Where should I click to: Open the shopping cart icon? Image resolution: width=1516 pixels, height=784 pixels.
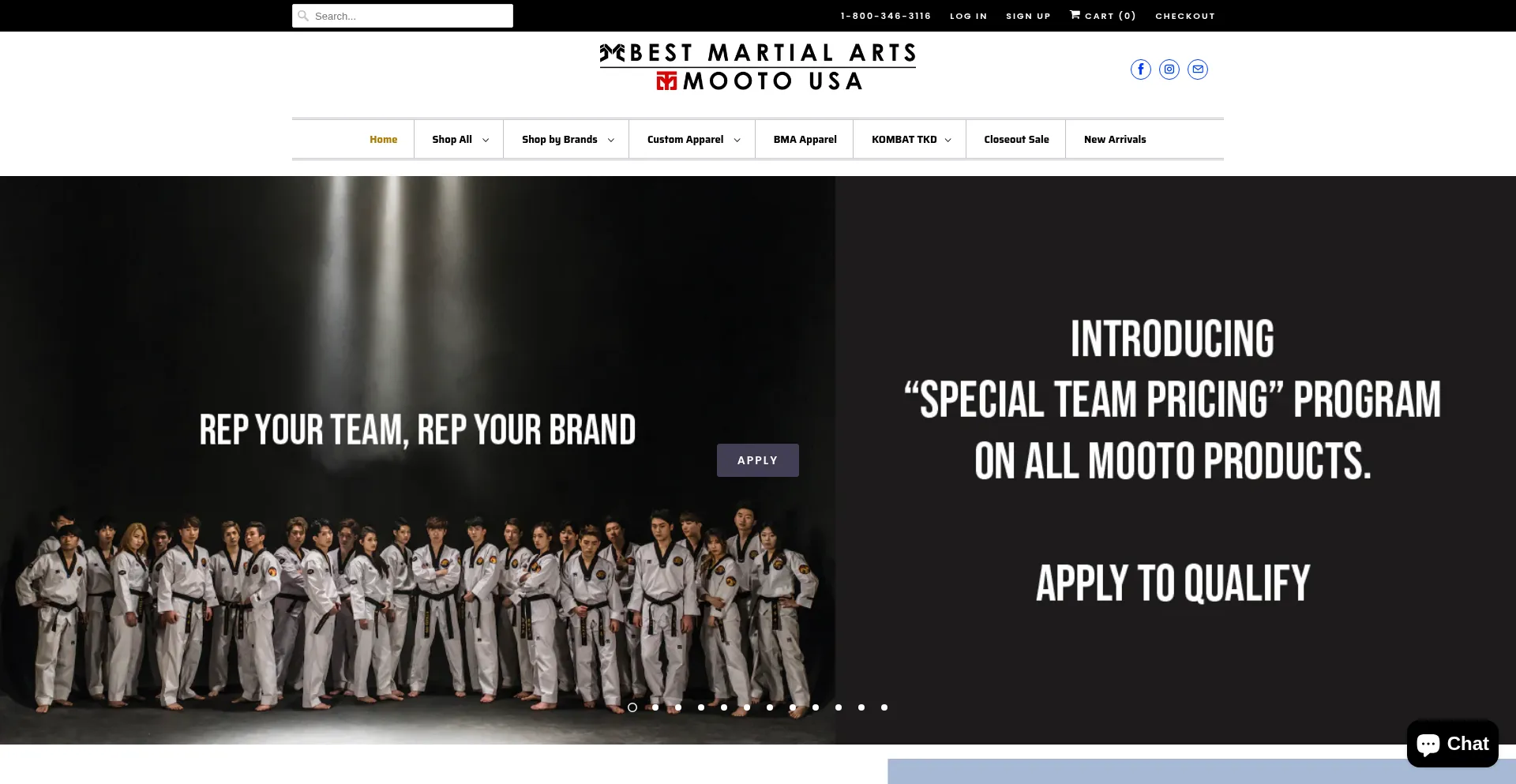[x=1075, y=15]
